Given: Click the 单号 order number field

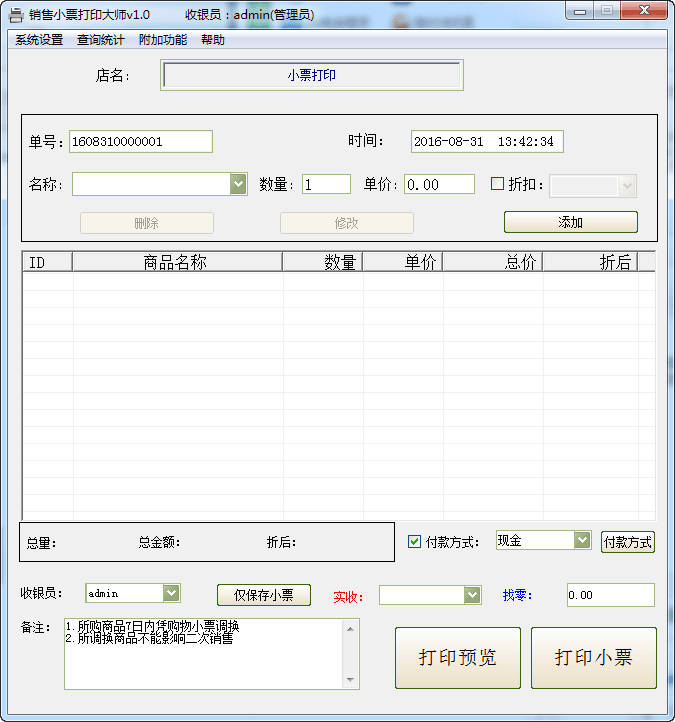Looking at the screenshot, I should point(141,142).
